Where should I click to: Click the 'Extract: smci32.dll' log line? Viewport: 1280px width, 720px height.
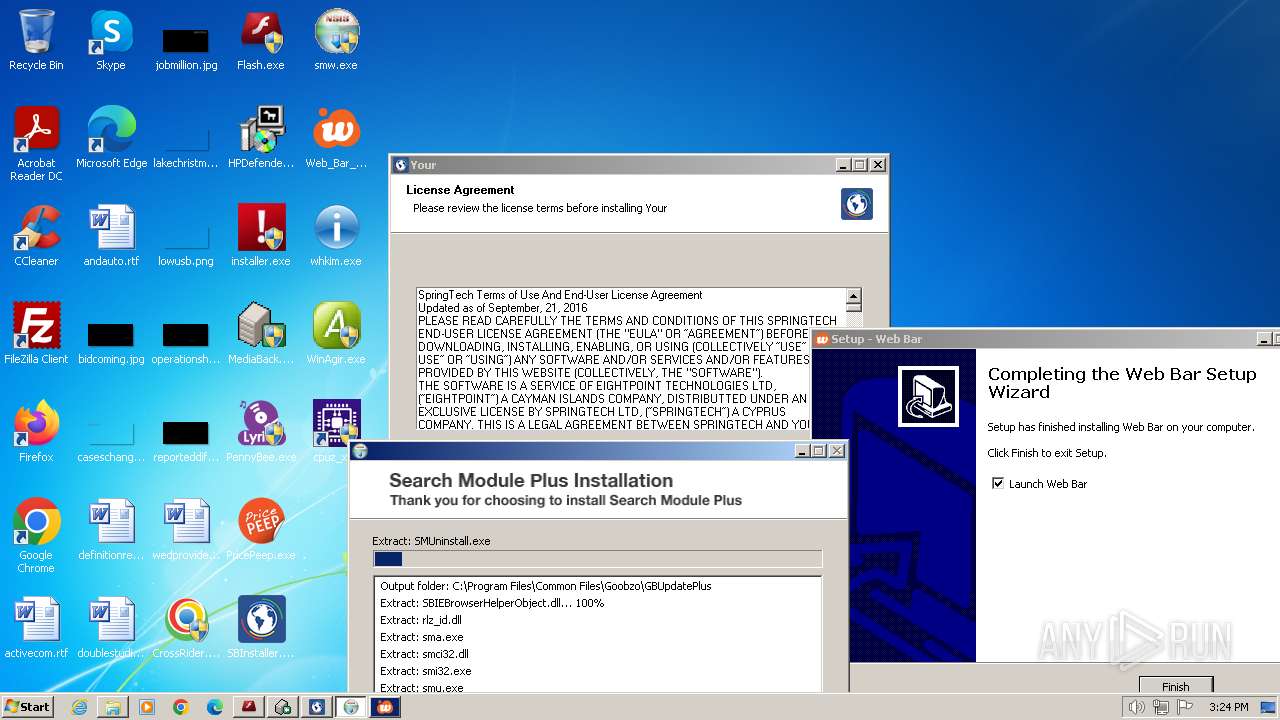pos(425,654)
